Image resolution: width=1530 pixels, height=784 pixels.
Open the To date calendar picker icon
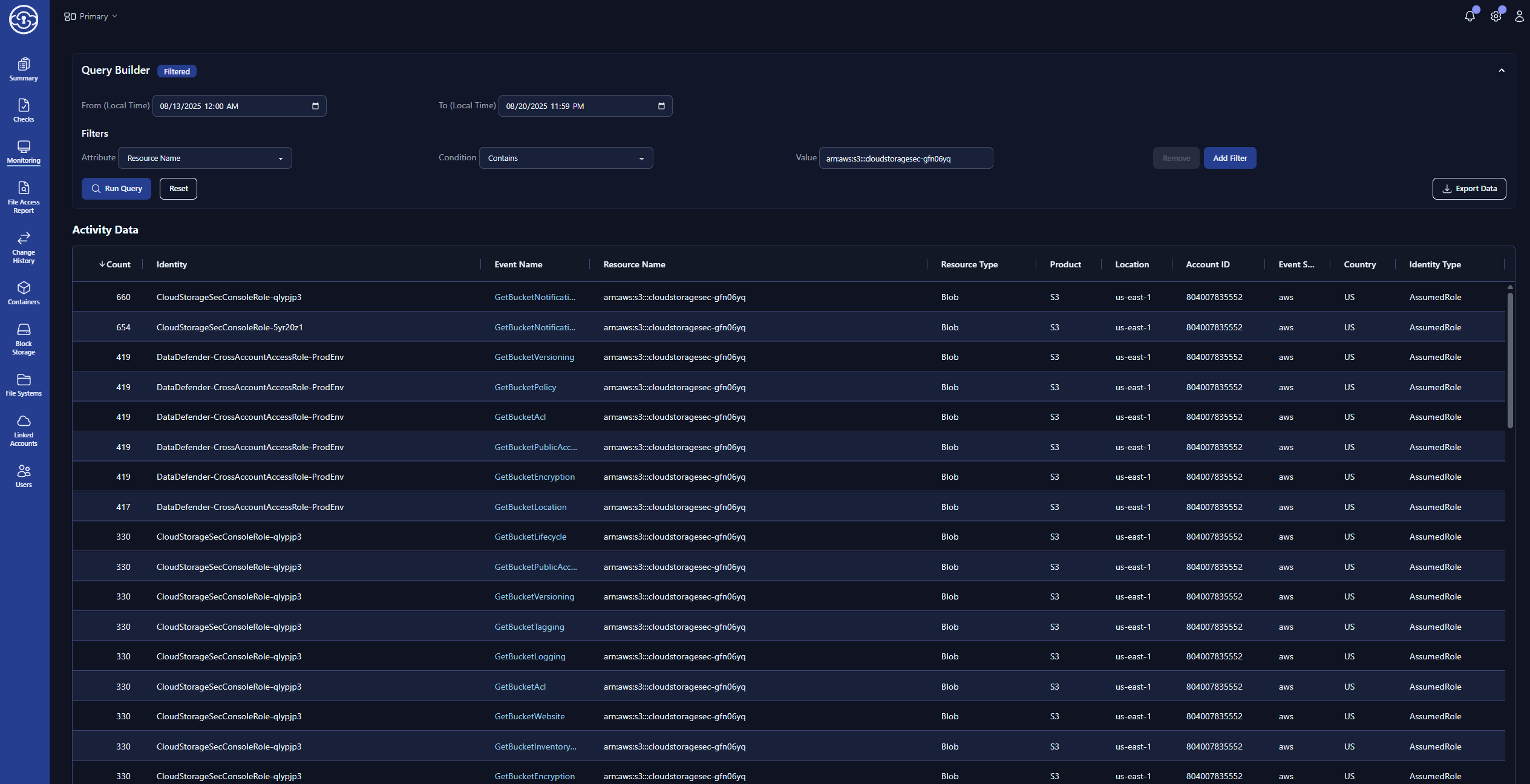[661, 106]
